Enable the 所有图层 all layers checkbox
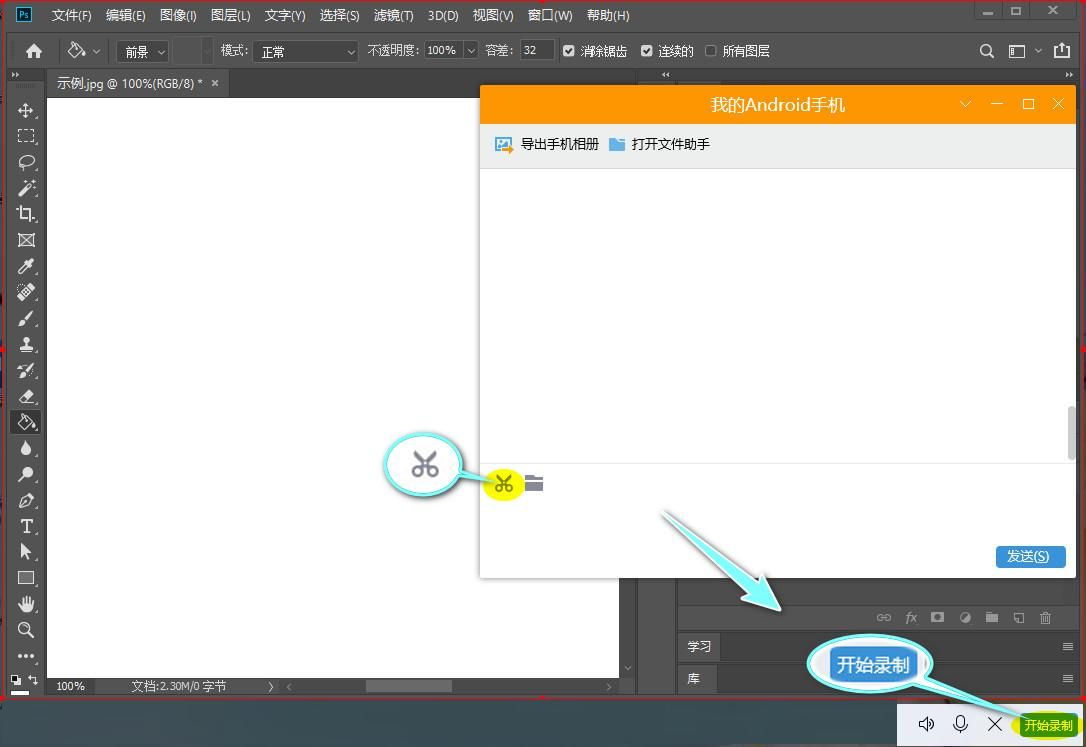 pyautogui.click(x=711, y=51)
